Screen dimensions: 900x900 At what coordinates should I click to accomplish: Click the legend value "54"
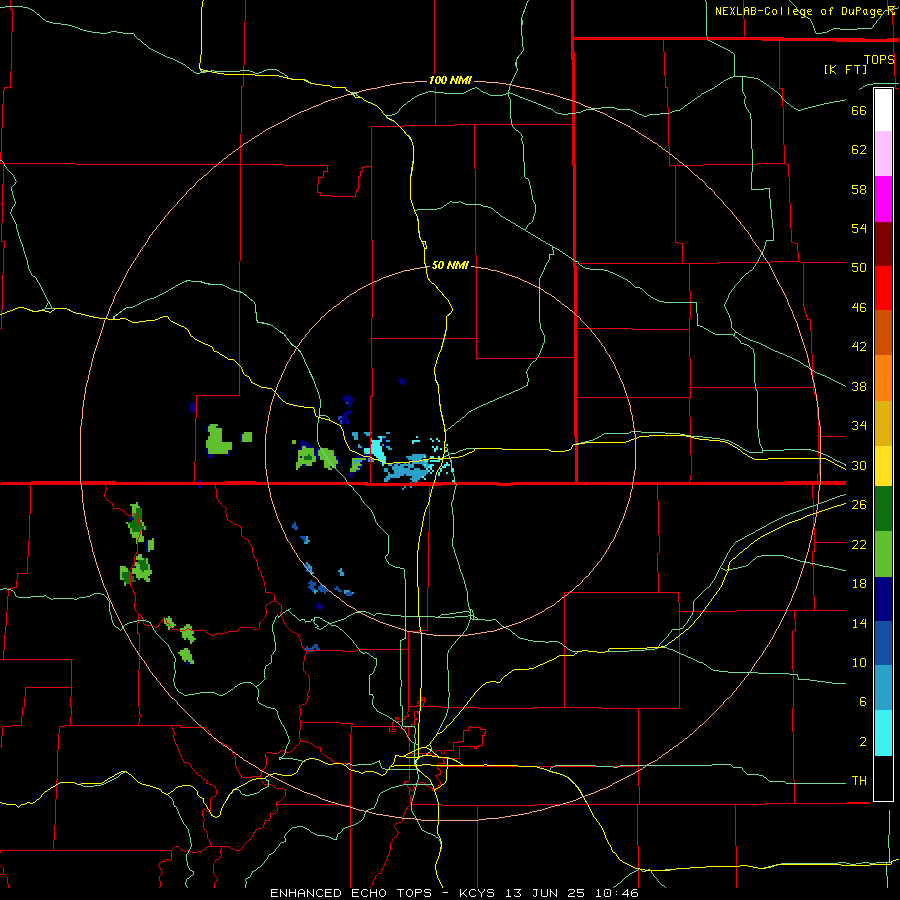pyautogui.click(x=859, y=228)
